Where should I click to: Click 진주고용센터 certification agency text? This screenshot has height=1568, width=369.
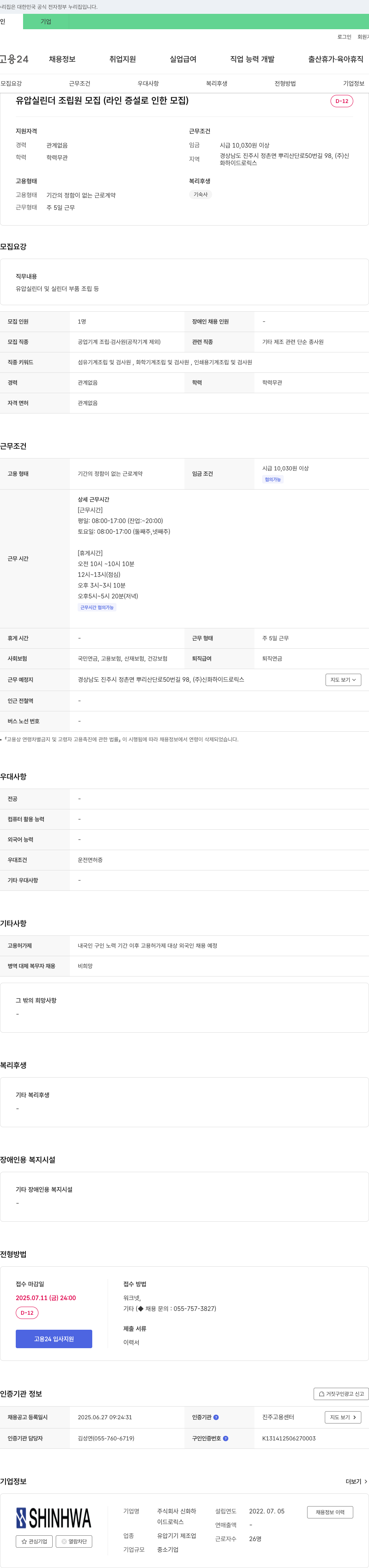point(278,1417)
